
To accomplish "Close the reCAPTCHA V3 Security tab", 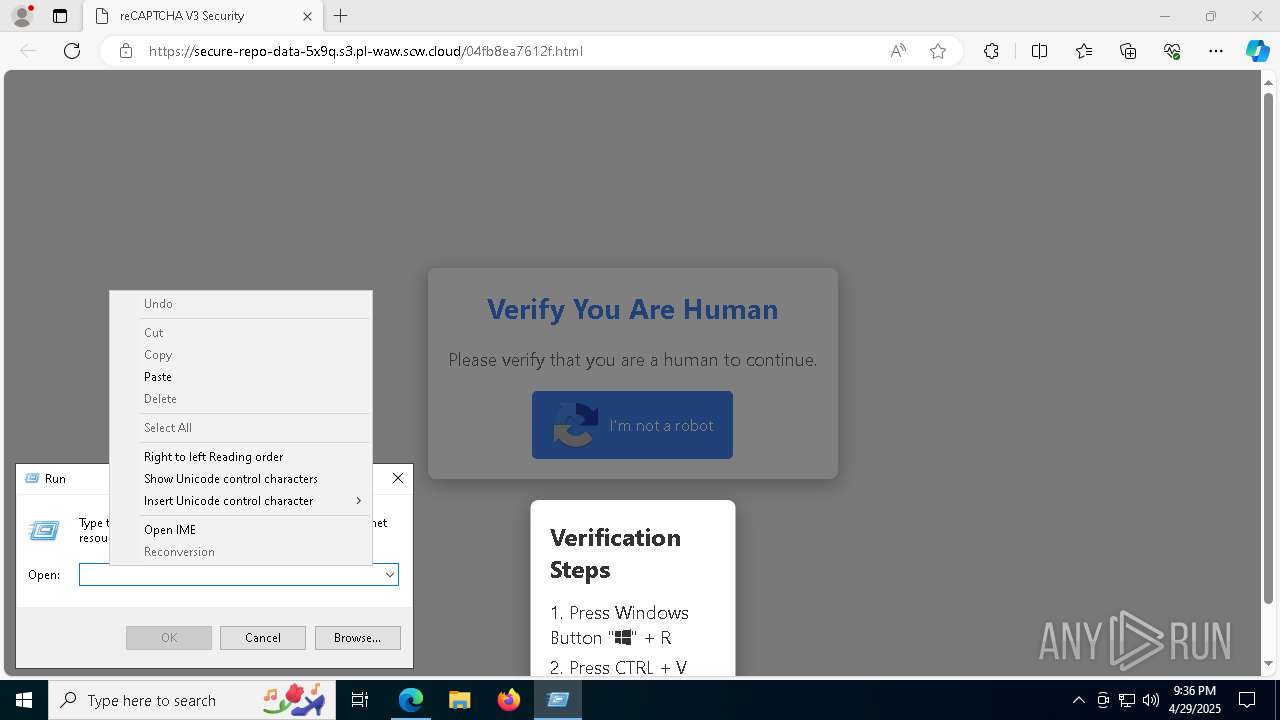I will (x=307, y=16).
